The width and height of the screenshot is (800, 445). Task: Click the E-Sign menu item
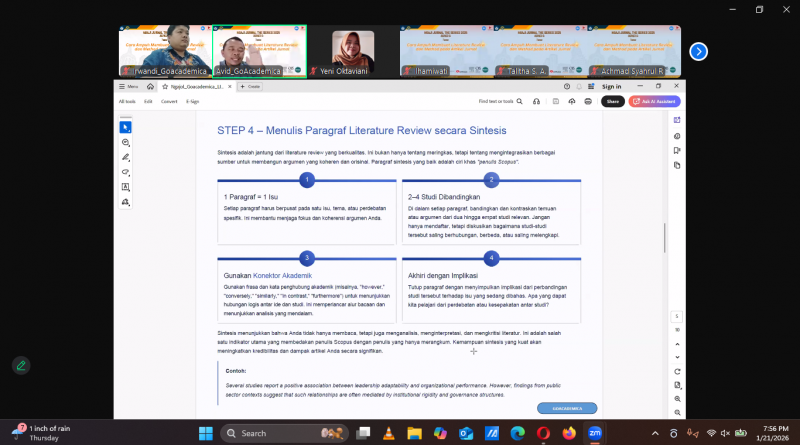tap(194, 101)
